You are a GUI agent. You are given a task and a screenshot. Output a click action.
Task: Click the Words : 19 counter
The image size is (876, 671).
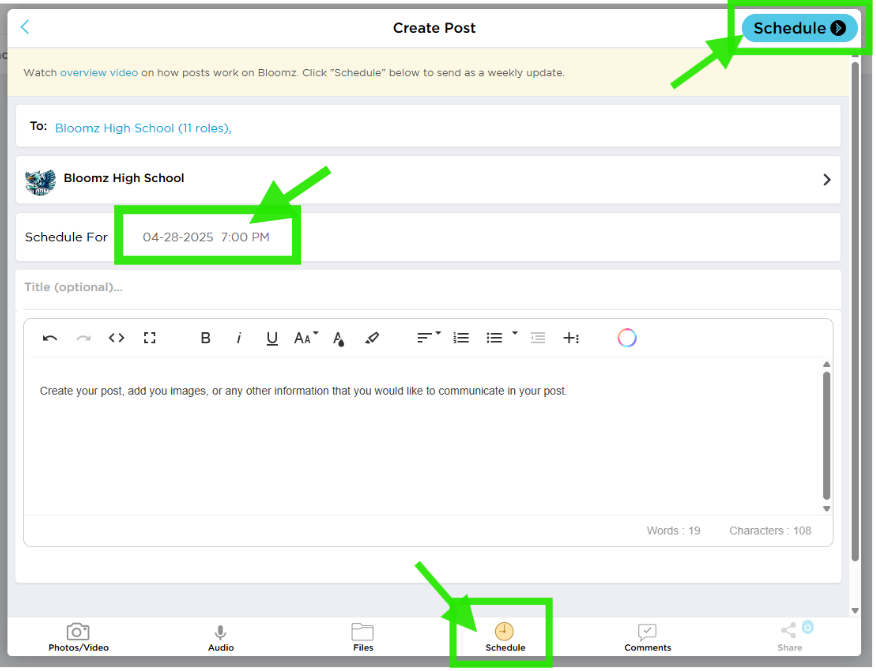(x=673, y=531)
